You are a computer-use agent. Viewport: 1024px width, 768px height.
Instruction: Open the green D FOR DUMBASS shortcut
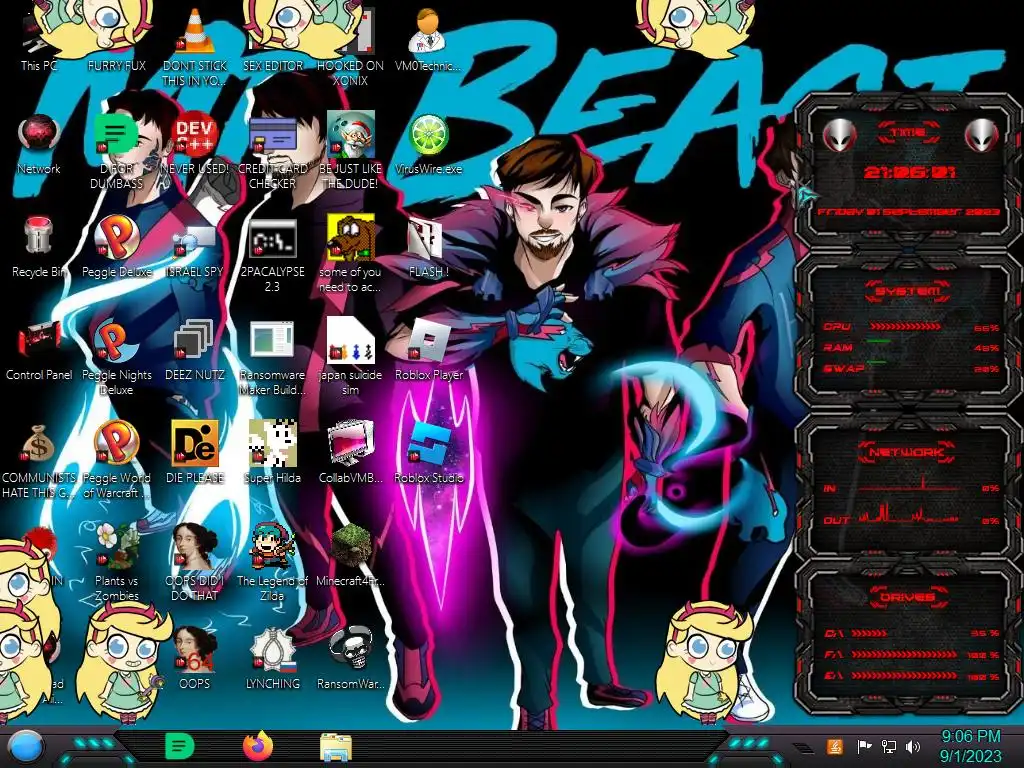[116, 152]
